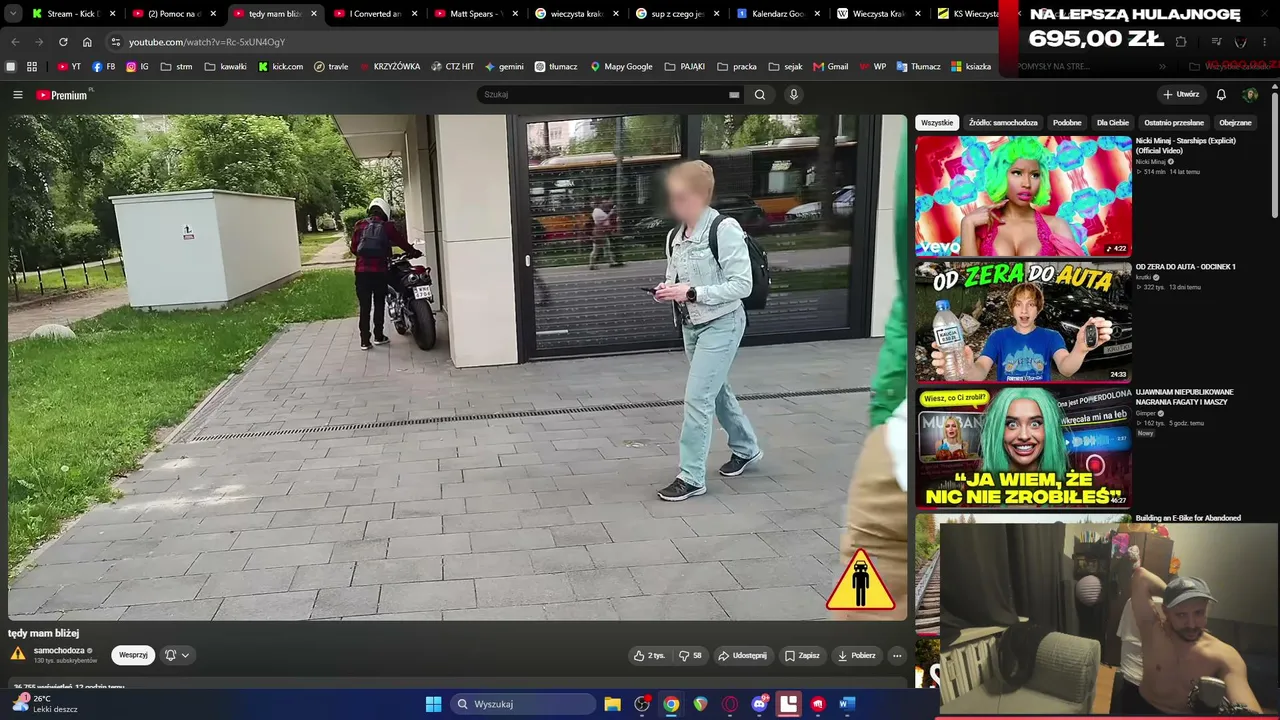Select the Obejrzane filter chip

(x=1235, y=123)
